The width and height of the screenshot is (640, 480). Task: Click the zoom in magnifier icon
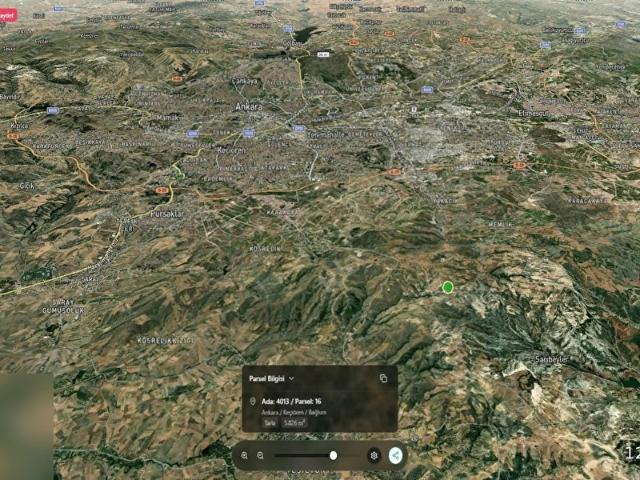tap(244, 456)
